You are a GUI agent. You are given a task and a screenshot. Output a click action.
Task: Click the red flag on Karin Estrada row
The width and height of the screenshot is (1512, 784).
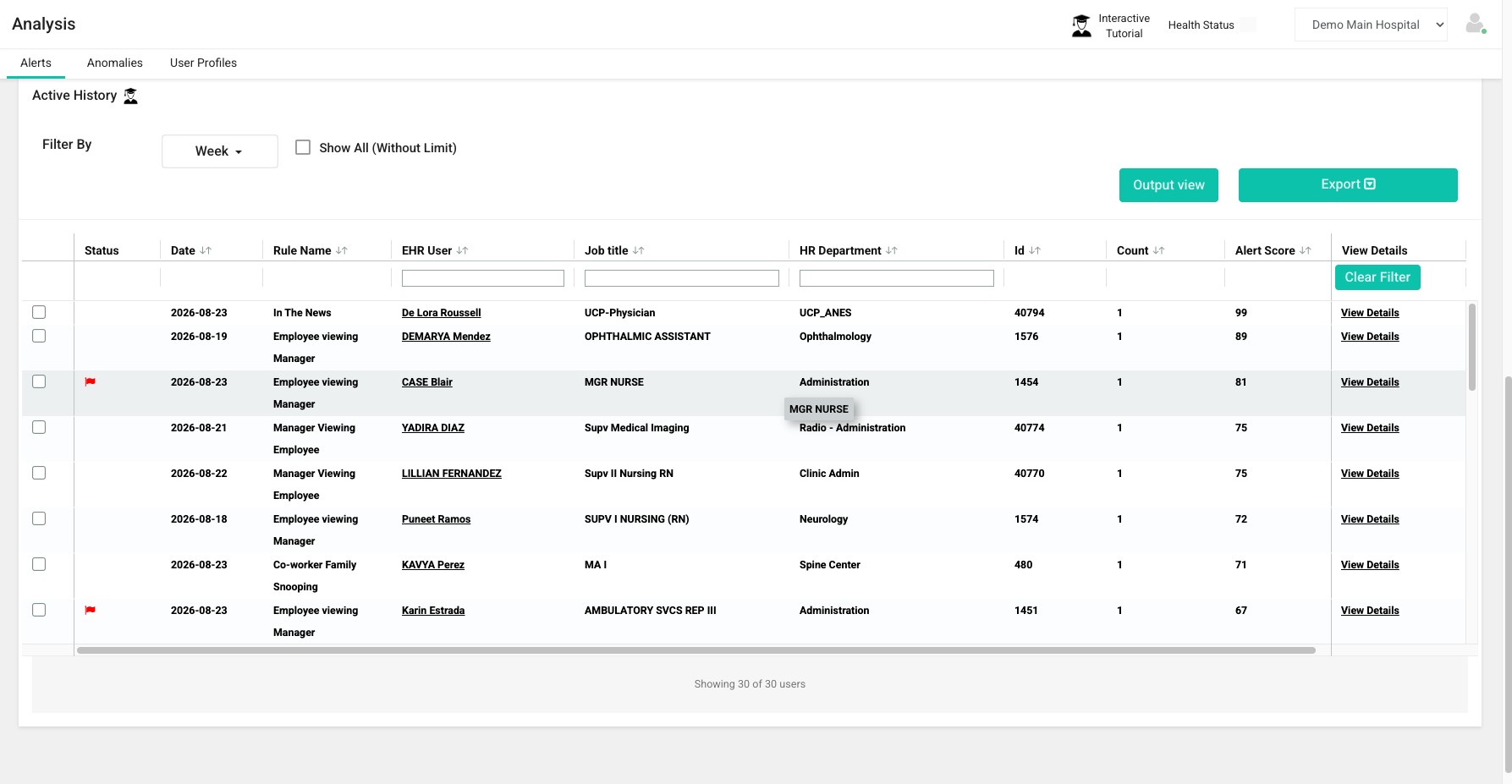click(x=91, y=611)
